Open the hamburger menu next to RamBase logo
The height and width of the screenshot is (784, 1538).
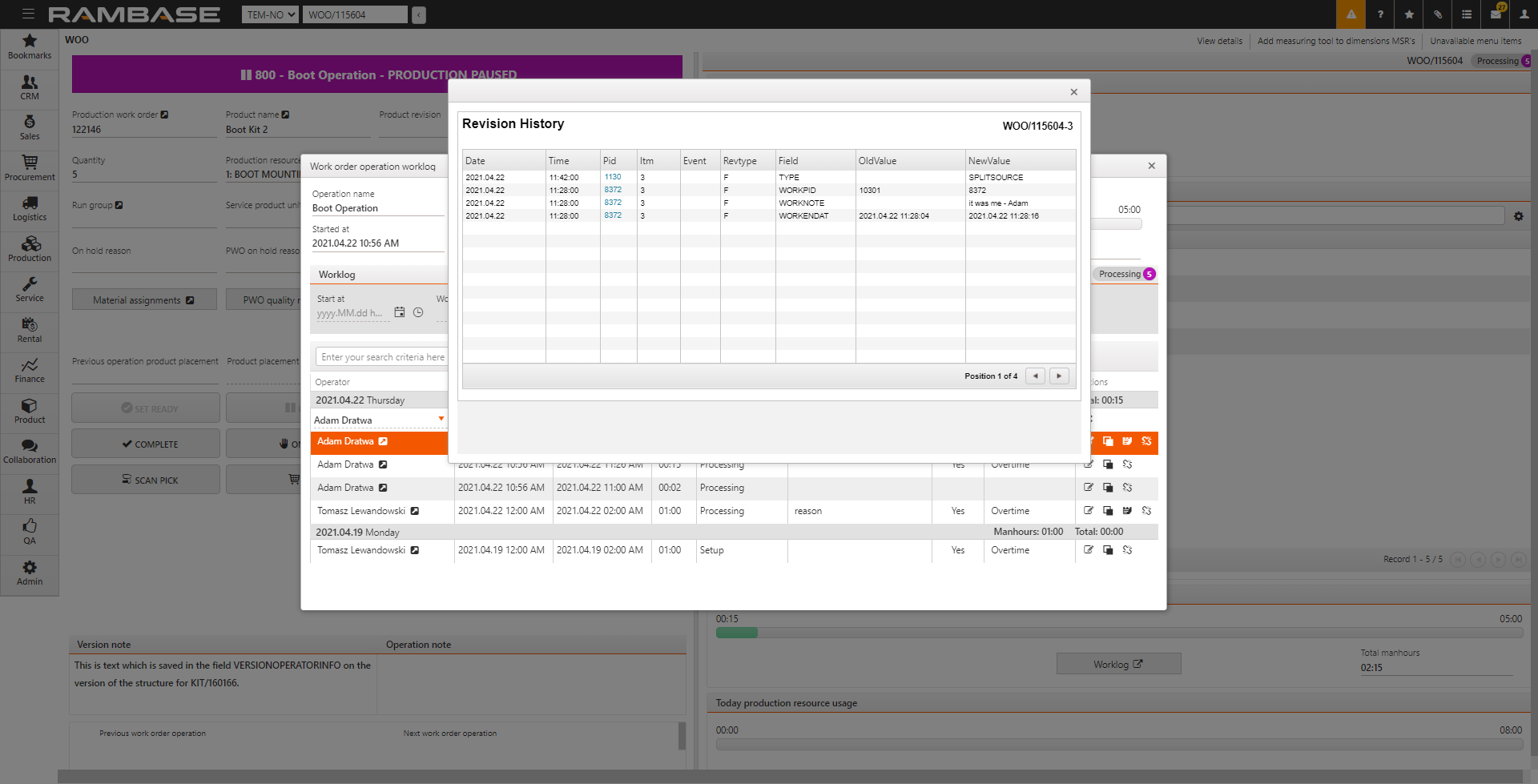point(28,14)
